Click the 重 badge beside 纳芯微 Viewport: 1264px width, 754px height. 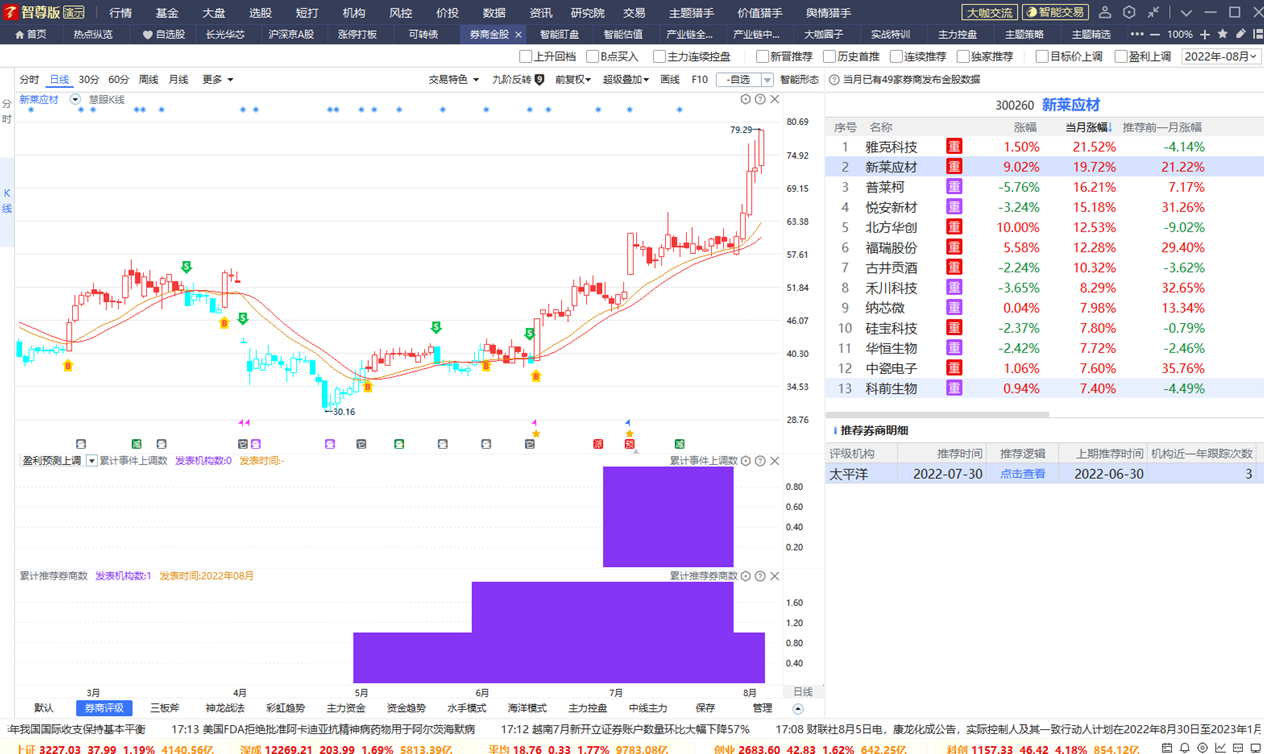[x=954, y=308]
